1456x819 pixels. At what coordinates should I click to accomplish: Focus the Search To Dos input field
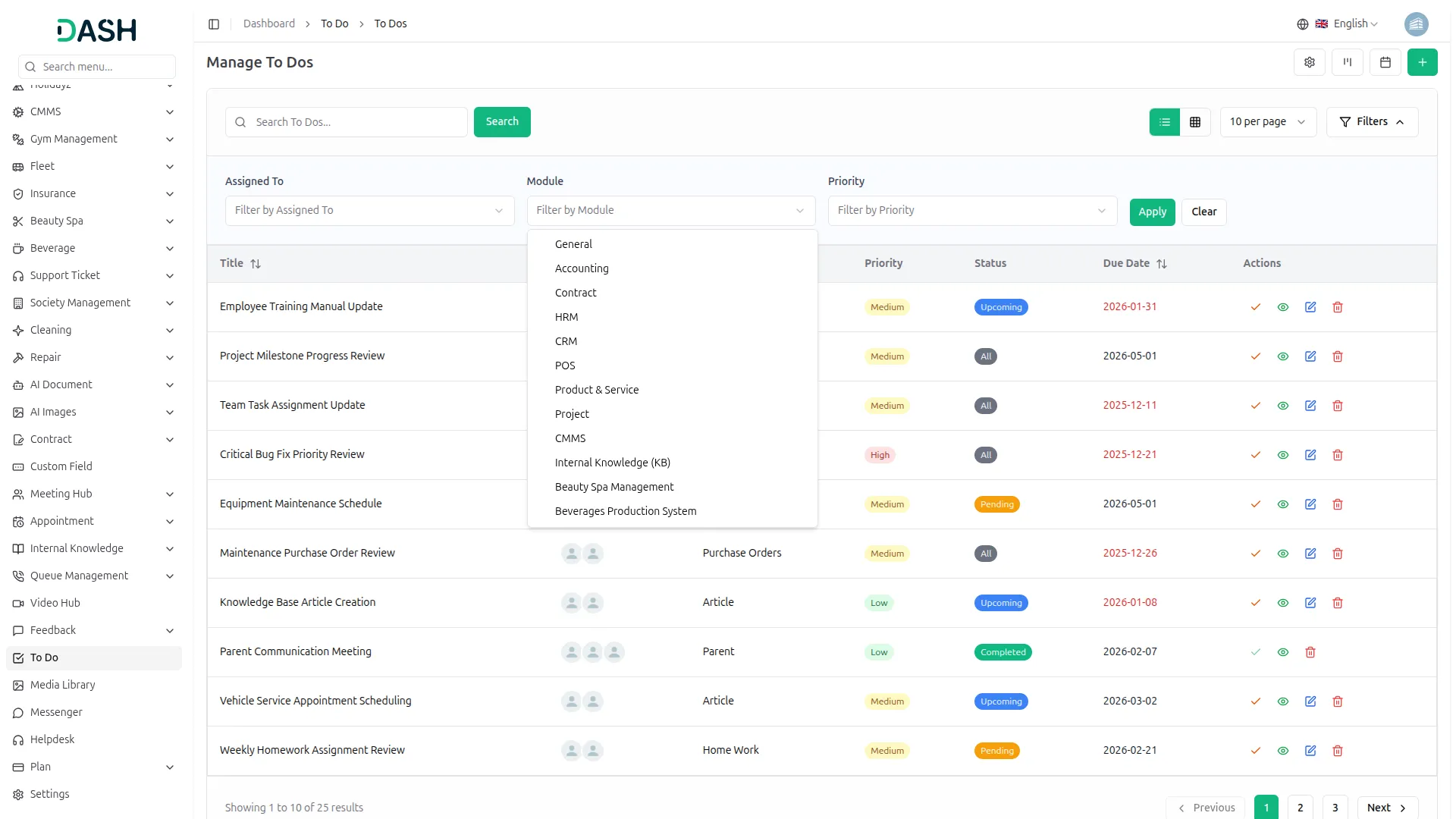click(x=356, y=122)
